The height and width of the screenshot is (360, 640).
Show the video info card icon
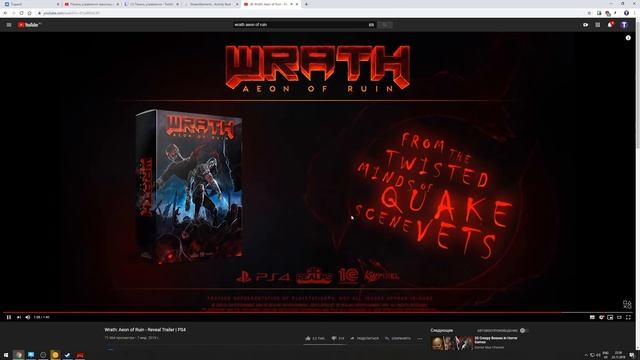pyautogui.click(x=628, y=38)
